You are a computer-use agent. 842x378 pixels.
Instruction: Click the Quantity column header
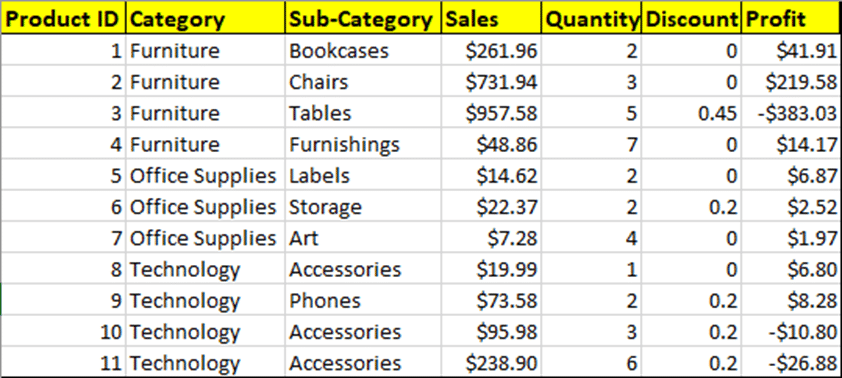pyautogui.click(x=591, y=19)
